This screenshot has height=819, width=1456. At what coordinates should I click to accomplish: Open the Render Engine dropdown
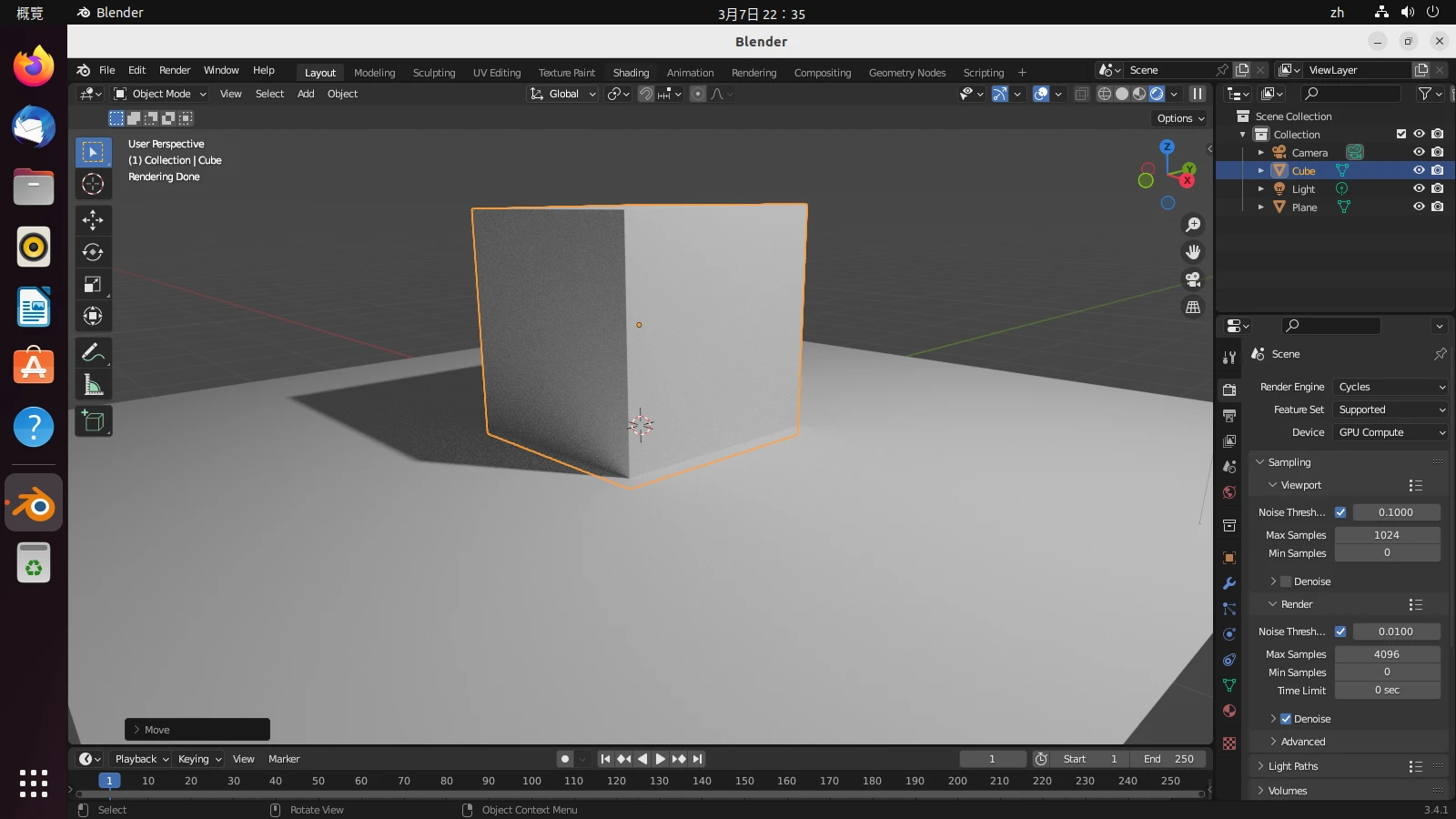click(1390, 387)
